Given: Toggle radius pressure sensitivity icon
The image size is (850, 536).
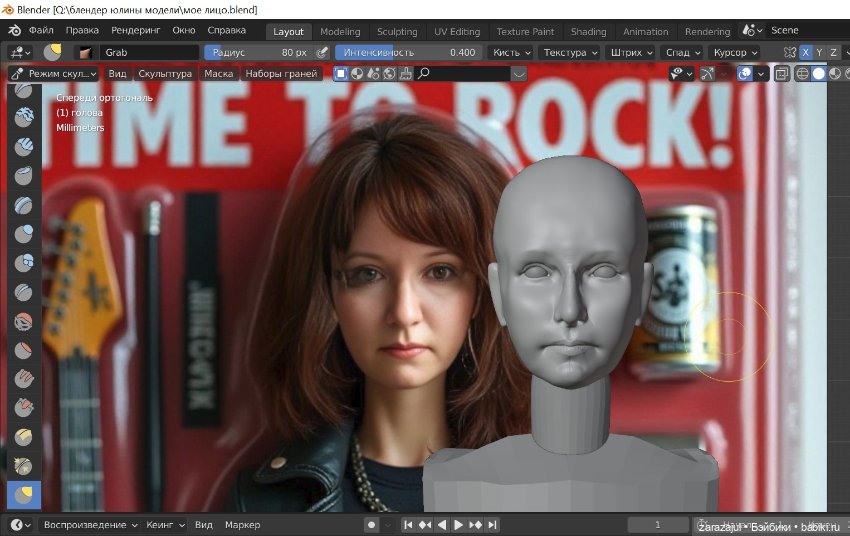Looking at the screenshot, I should pos(322,52).
